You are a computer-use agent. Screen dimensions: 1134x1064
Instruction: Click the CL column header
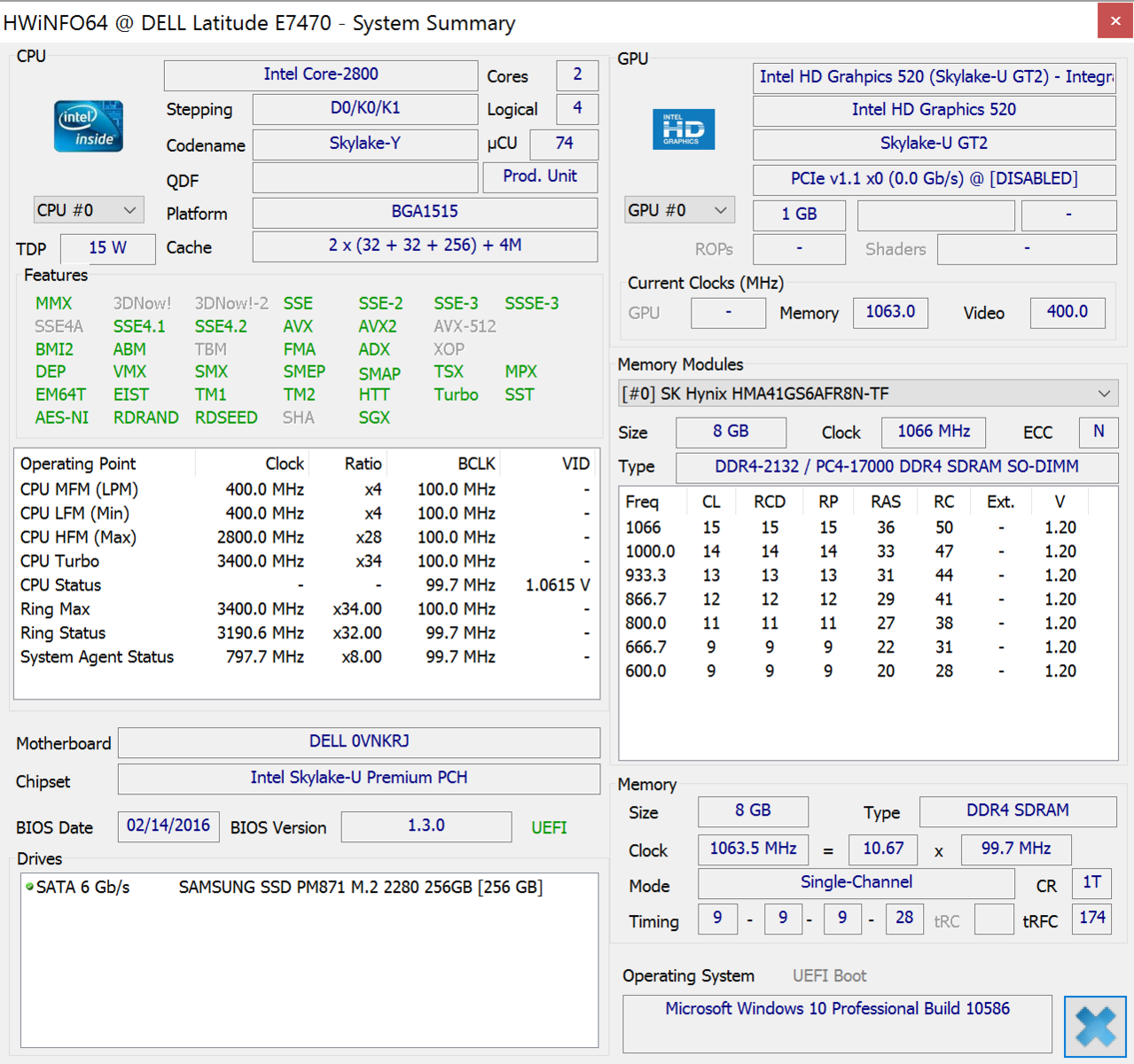pyautogui.click(x=711, y=502)
